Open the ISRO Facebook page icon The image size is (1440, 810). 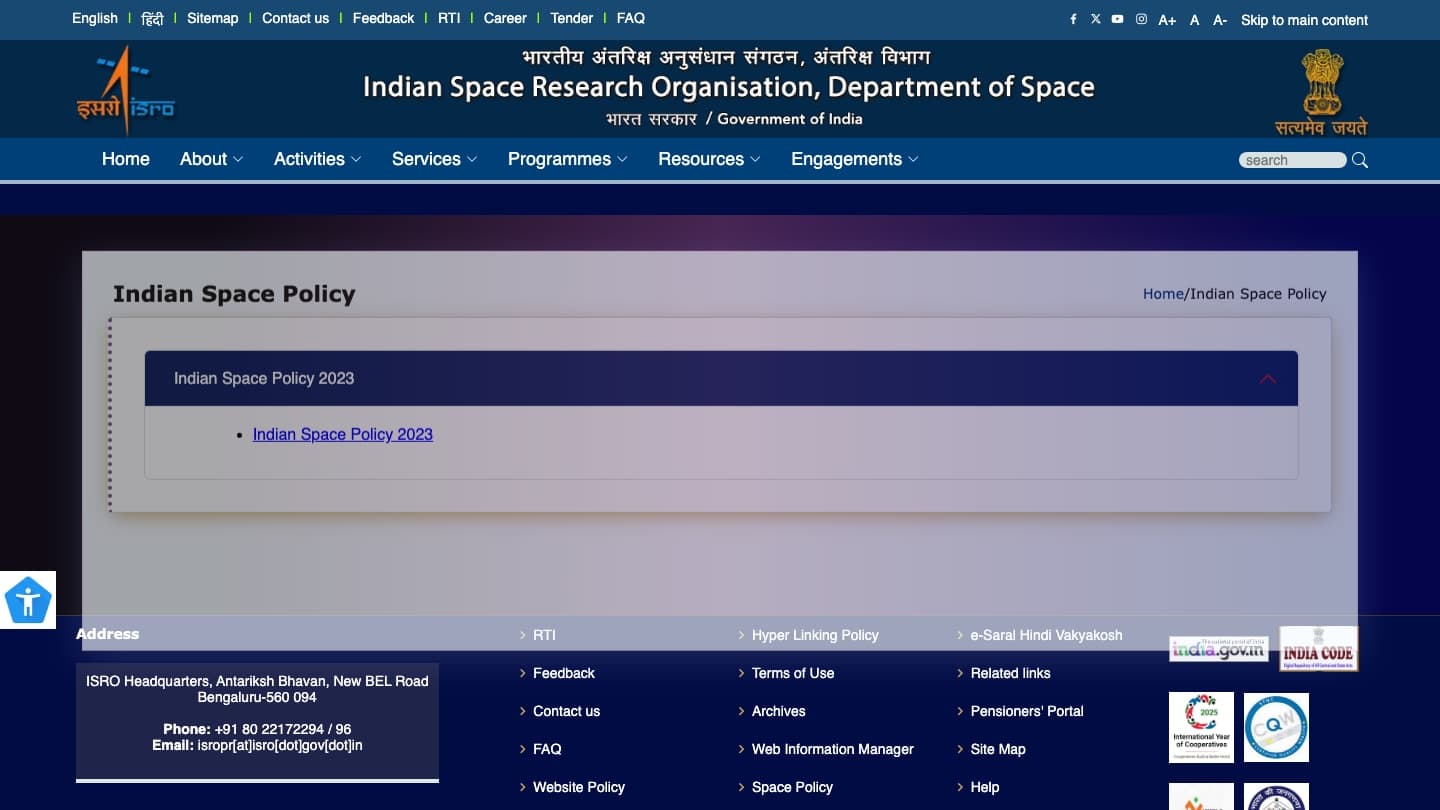click(x=1073, y=19)
